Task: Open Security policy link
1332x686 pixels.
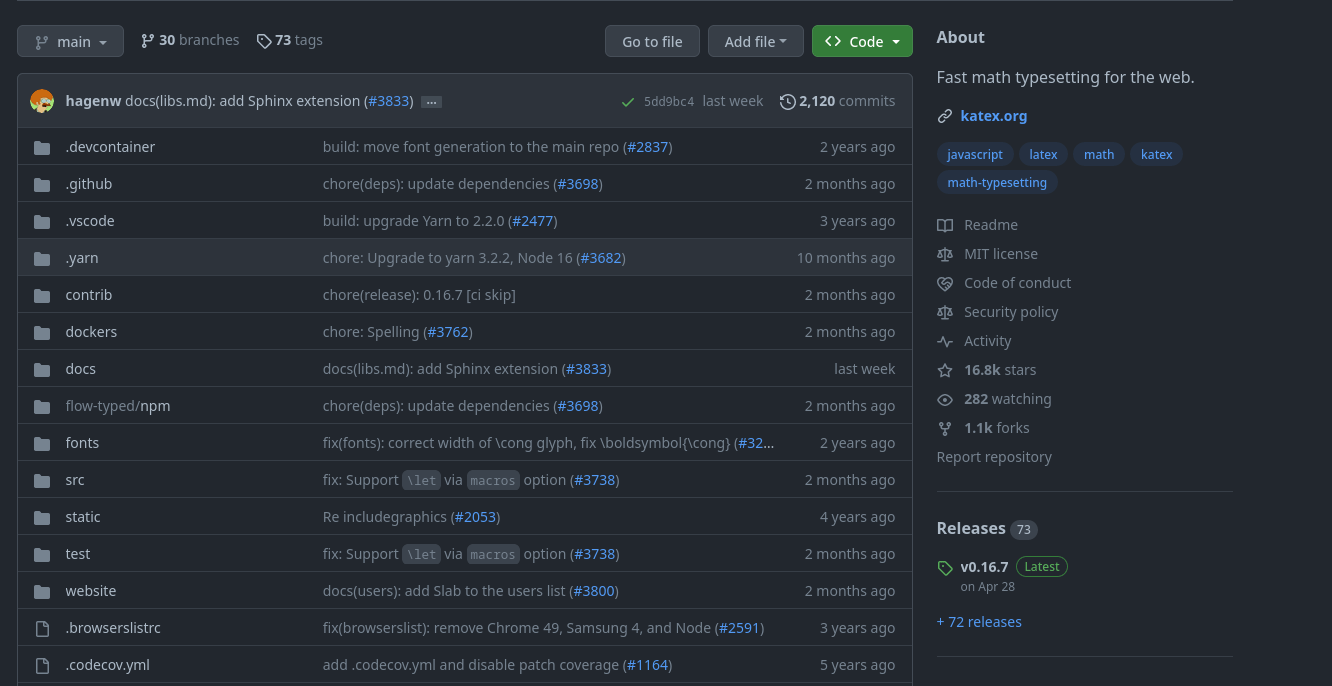Action: 998,312
